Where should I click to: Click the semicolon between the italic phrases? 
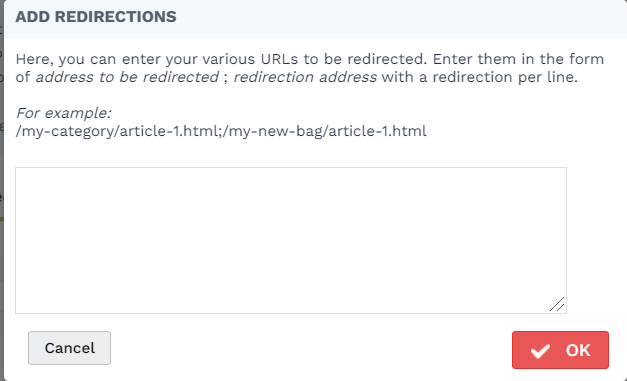226,78
